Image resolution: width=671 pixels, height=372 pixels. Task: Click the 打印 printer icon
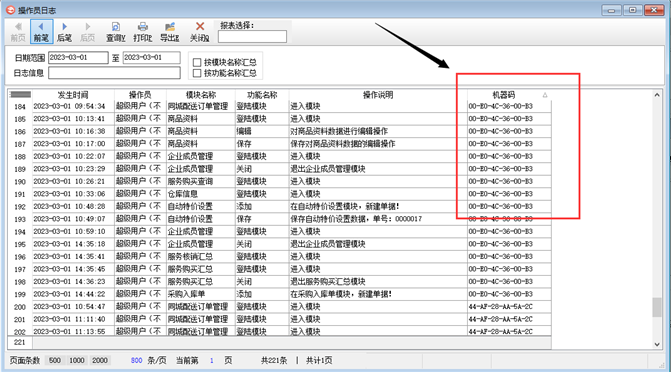[x=143, y=32]
